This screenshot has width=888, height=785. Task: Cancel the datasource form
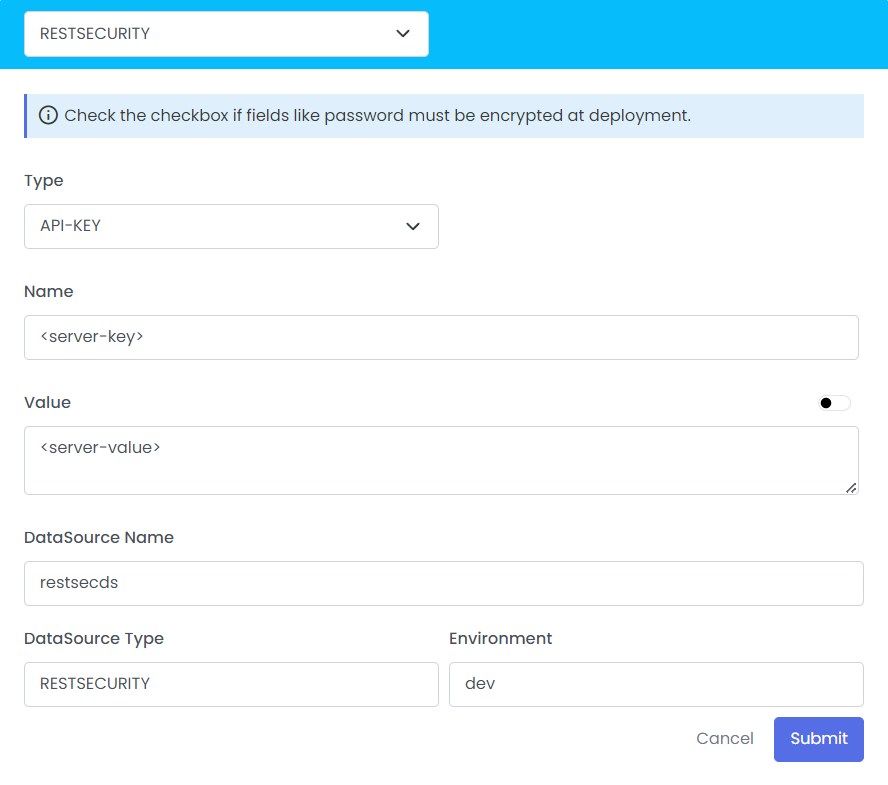[724, 739]
